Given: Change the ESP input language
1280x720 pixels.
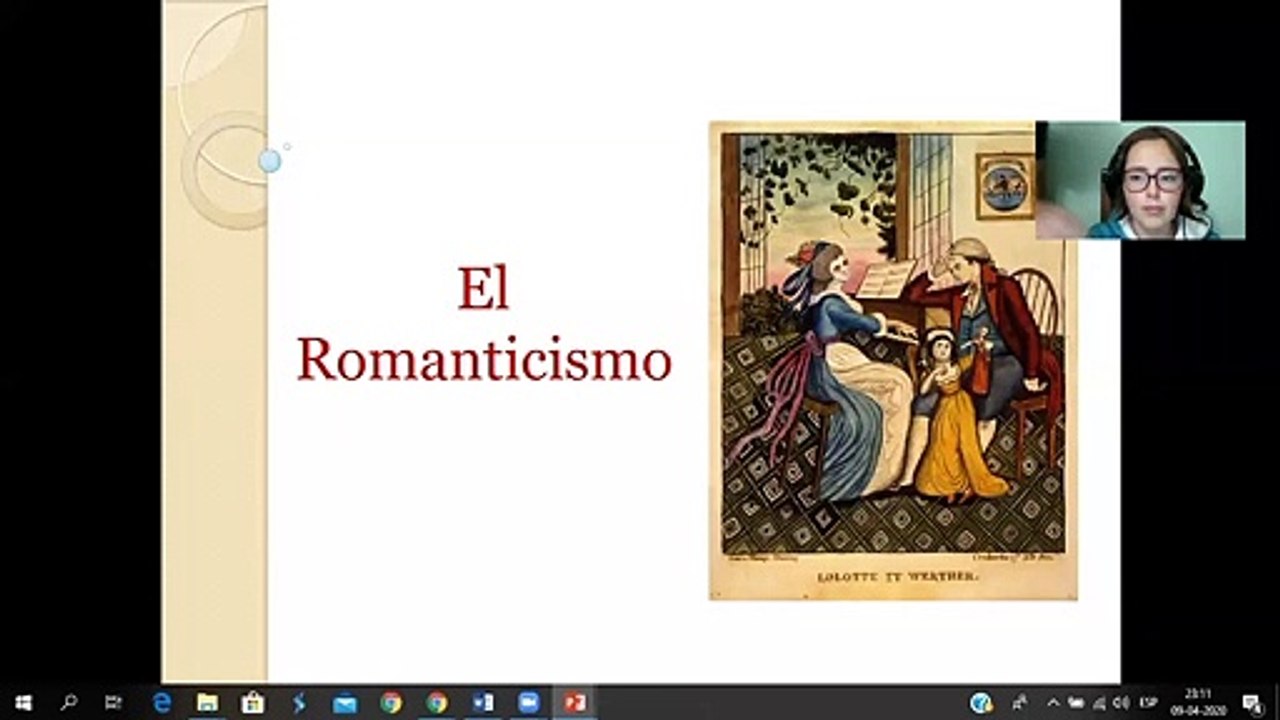Looking at the screenshot, I should pyautogui.click(x=1149, y=703).
